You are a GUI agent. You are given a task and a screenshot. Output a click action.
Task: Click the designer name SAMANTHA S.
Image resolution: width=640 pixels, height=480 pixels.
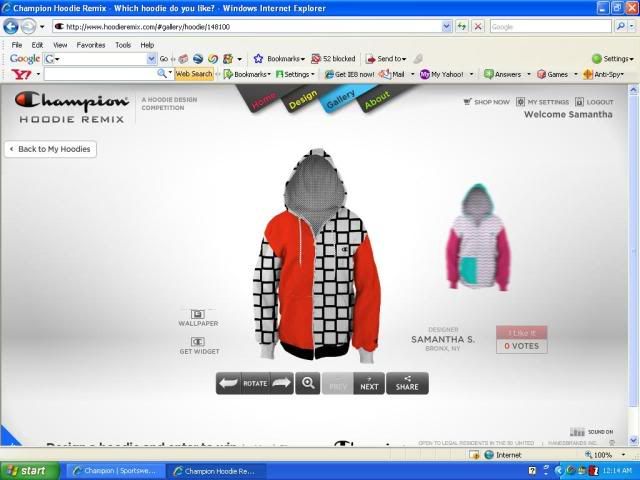(x=443, y=340)
